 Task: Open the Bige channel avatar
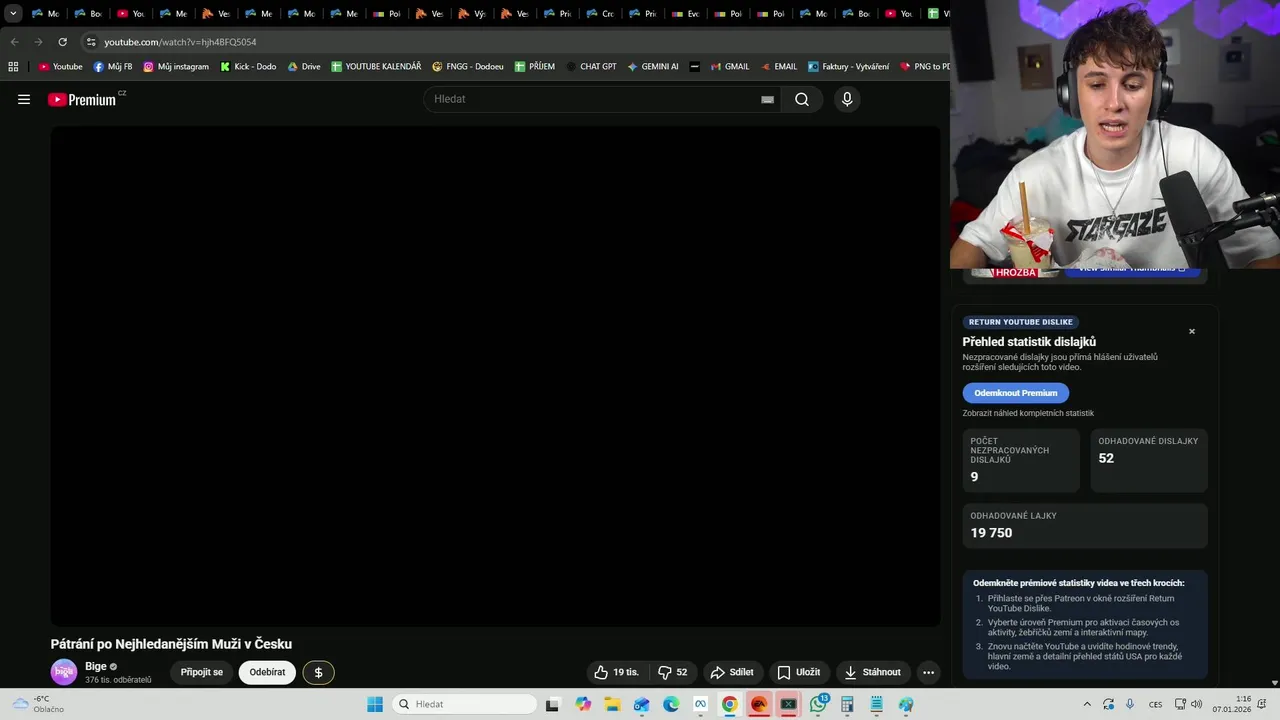[x=64, y=672]
